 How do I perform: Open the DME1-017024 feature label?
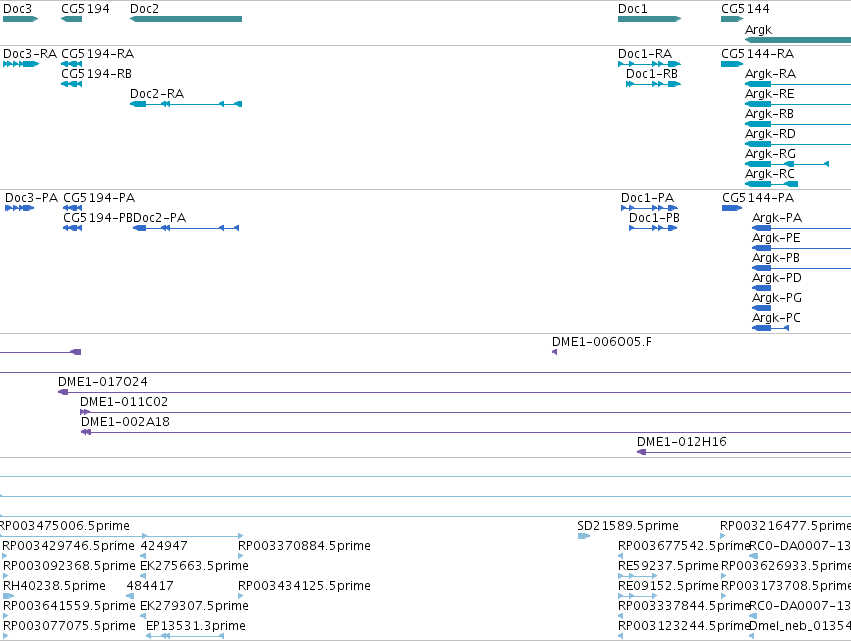click(103, 382)
